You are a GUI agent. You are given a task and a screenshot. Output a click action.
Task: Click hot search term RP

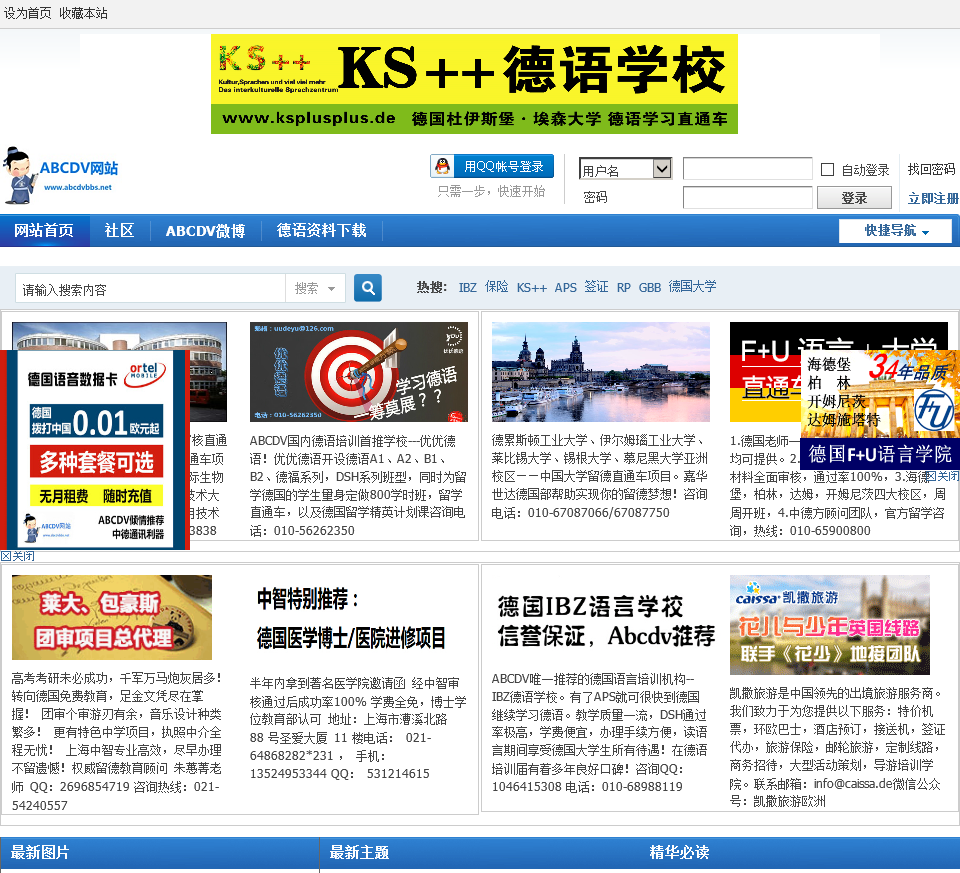pyautogui.click(x=623, y=287)
